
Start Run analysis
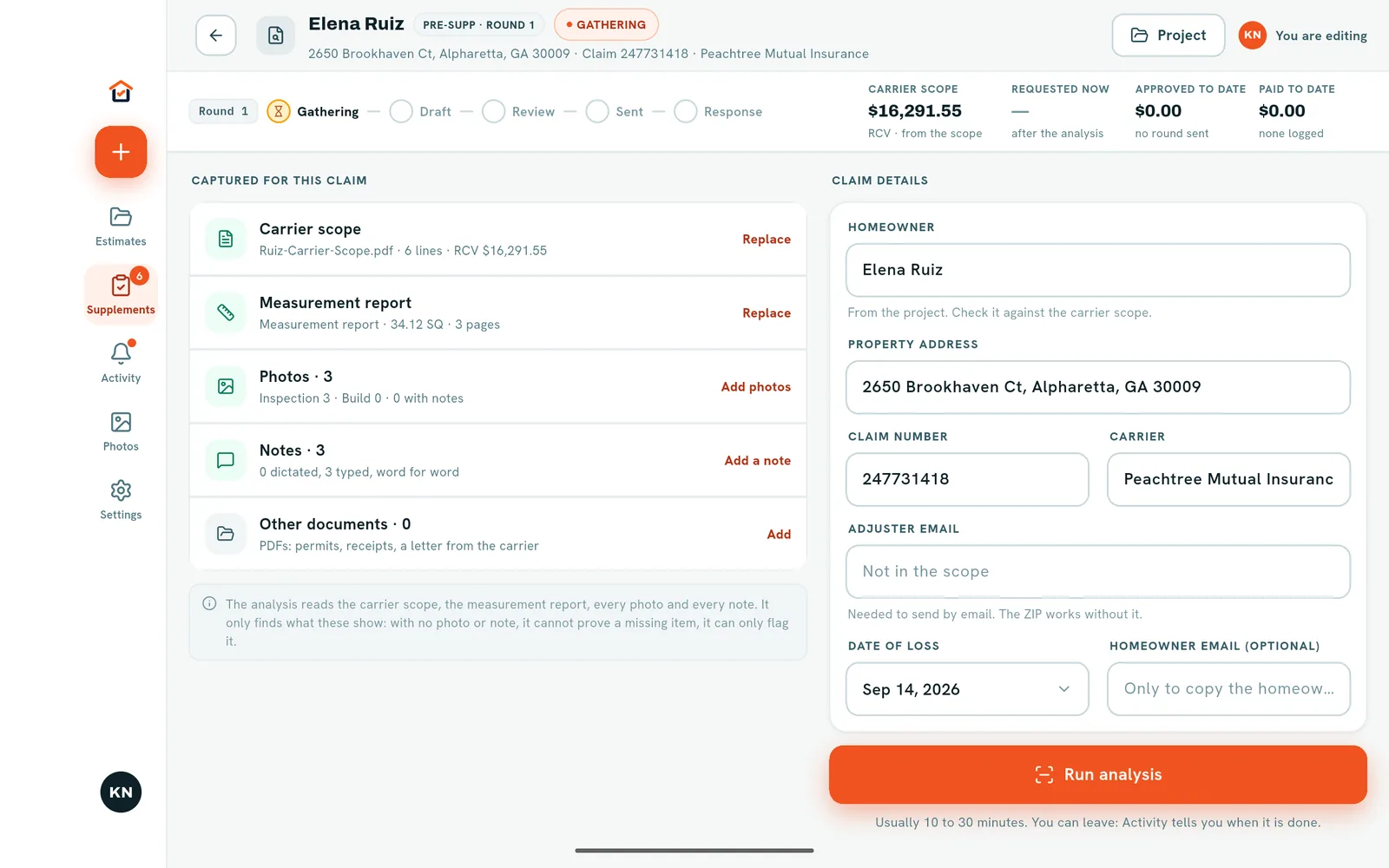1098,774
